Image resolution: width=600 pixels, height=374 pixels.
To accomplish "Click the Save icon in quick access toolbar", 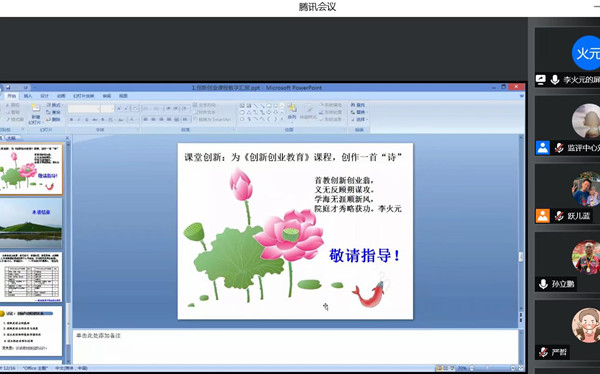I will [8, 88].
